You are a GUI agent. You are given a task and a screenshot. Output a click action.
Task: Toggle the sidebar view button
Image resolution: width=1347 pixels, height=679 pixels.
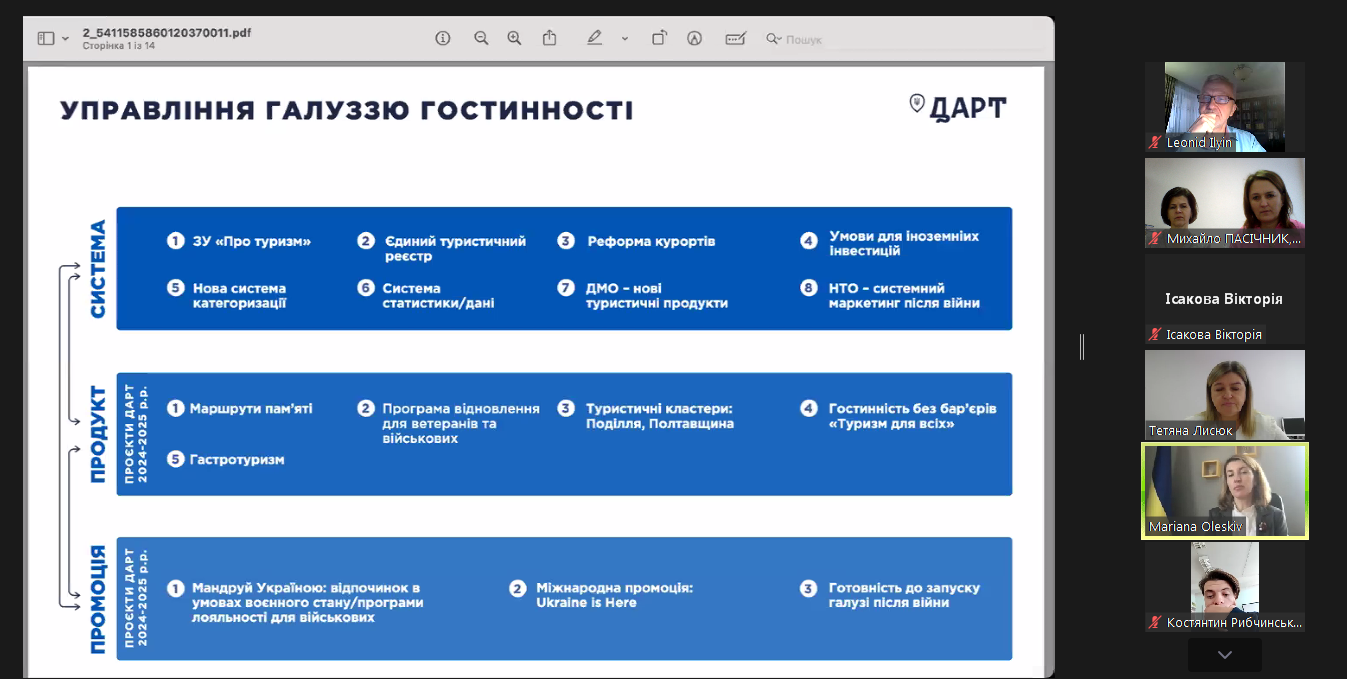46,38
